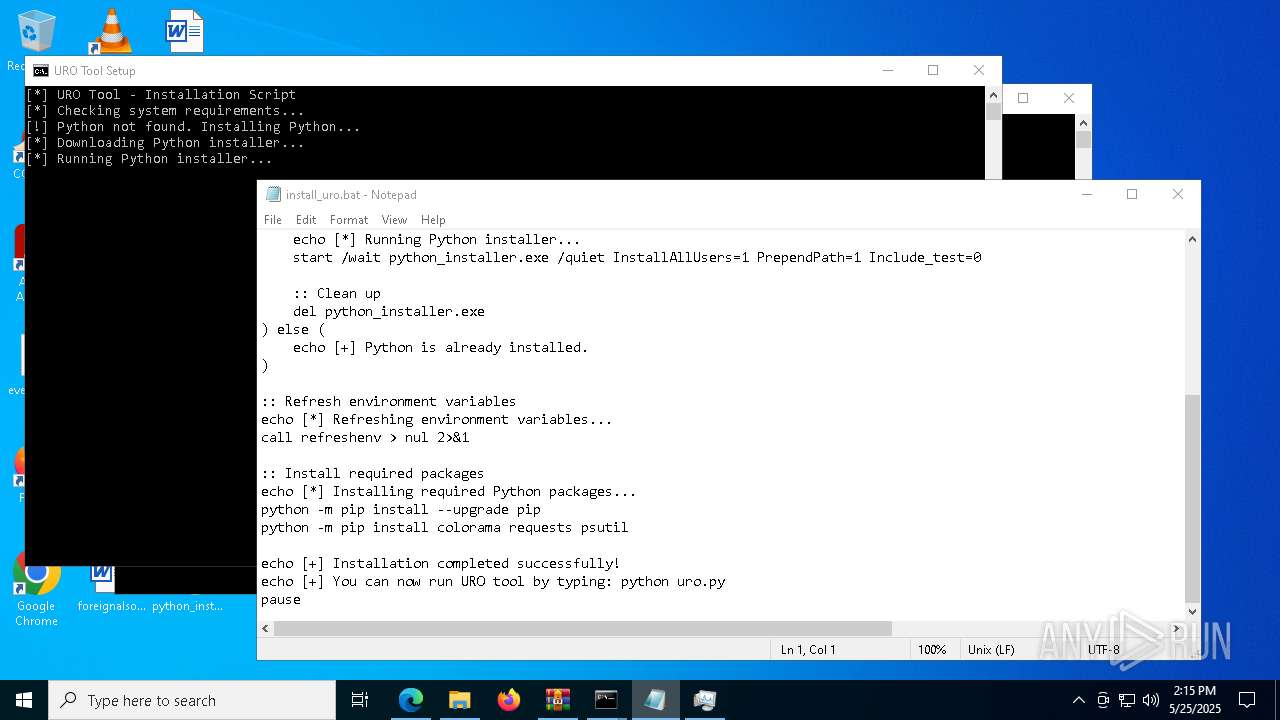Close the background console window behind URO Tool Setup
Screen dimensions: 1280x720
click(x=1069, y=98)
